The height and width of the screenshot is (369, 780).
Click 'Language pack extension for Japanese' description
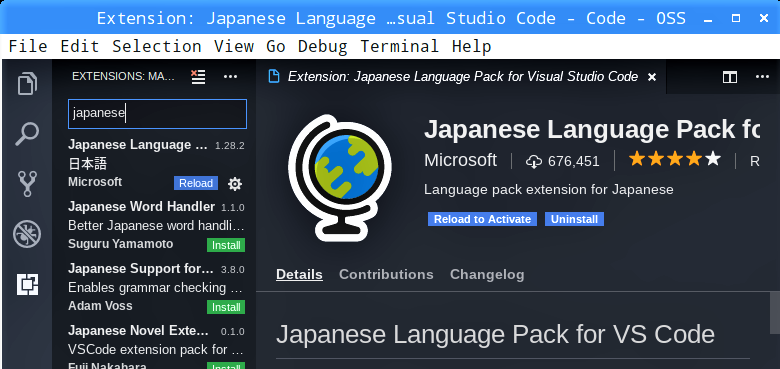click(x=549, y=189)
